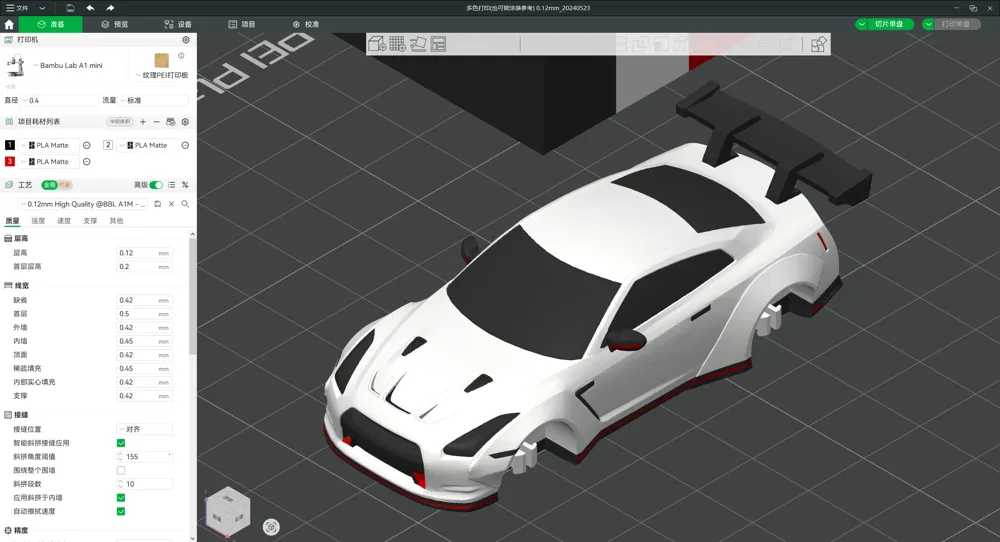
Task: Uncheck the 自动擦拭速度 checkbox
Action: click(121, 511)
